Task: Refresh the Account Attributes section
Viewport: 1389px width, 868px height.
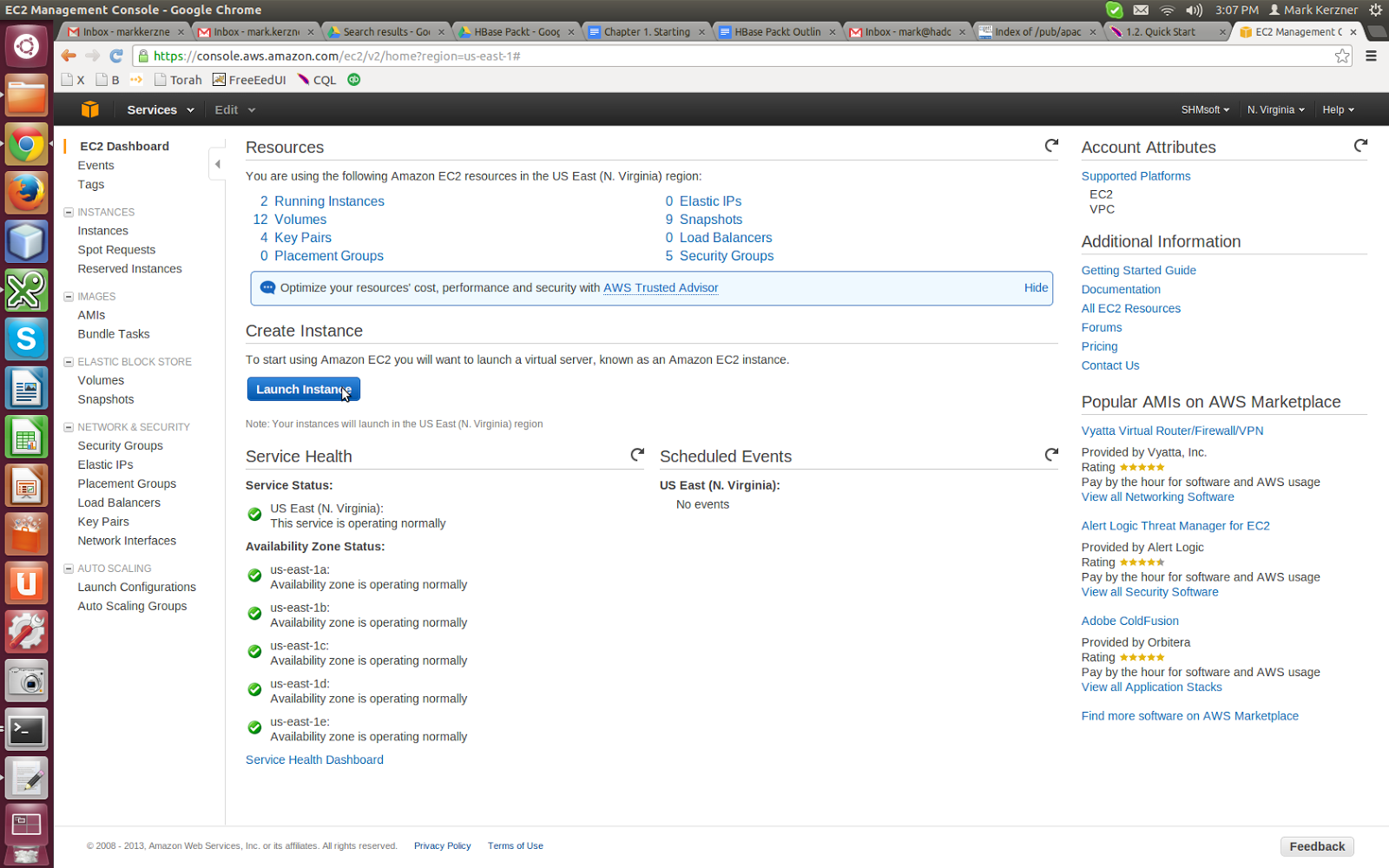Action: pyautogui.click(x=1360, y=146)
